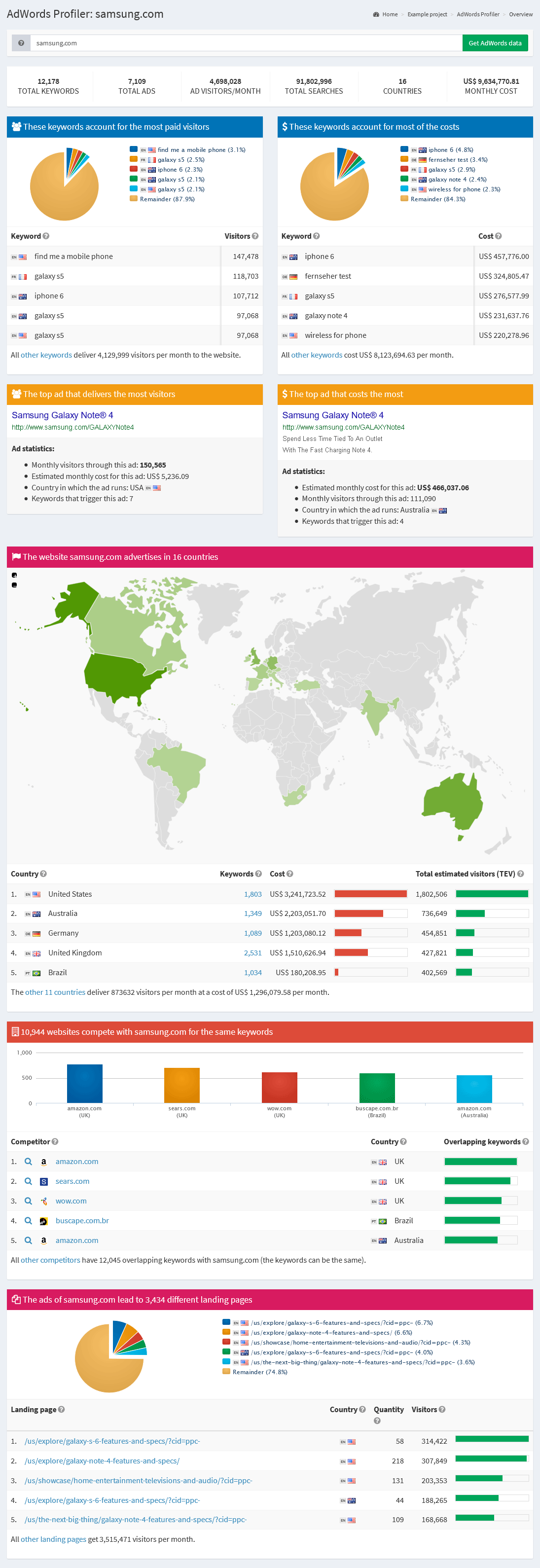Click the 12,178 TOTAL KEYWORDS stat
Screen dimensions: 540x1568
tap(49, 86)
